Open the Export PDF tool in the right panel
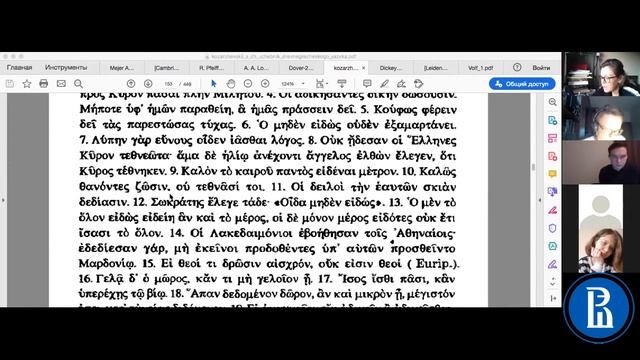This screenshot has width=640, height=360. click(x=552, y=120)
